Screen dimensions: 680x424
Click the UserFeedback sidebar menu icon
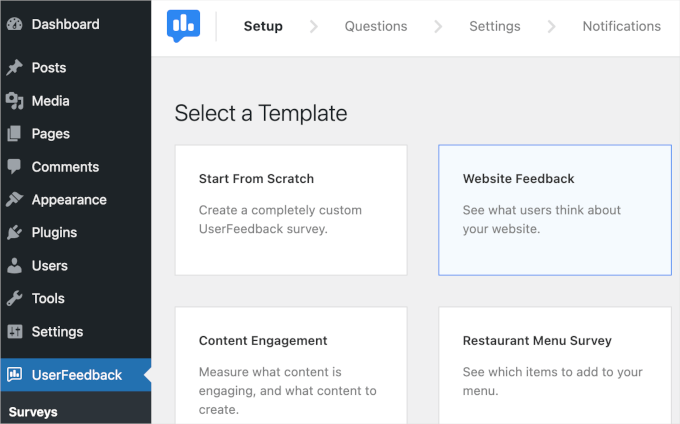[14, 375]
